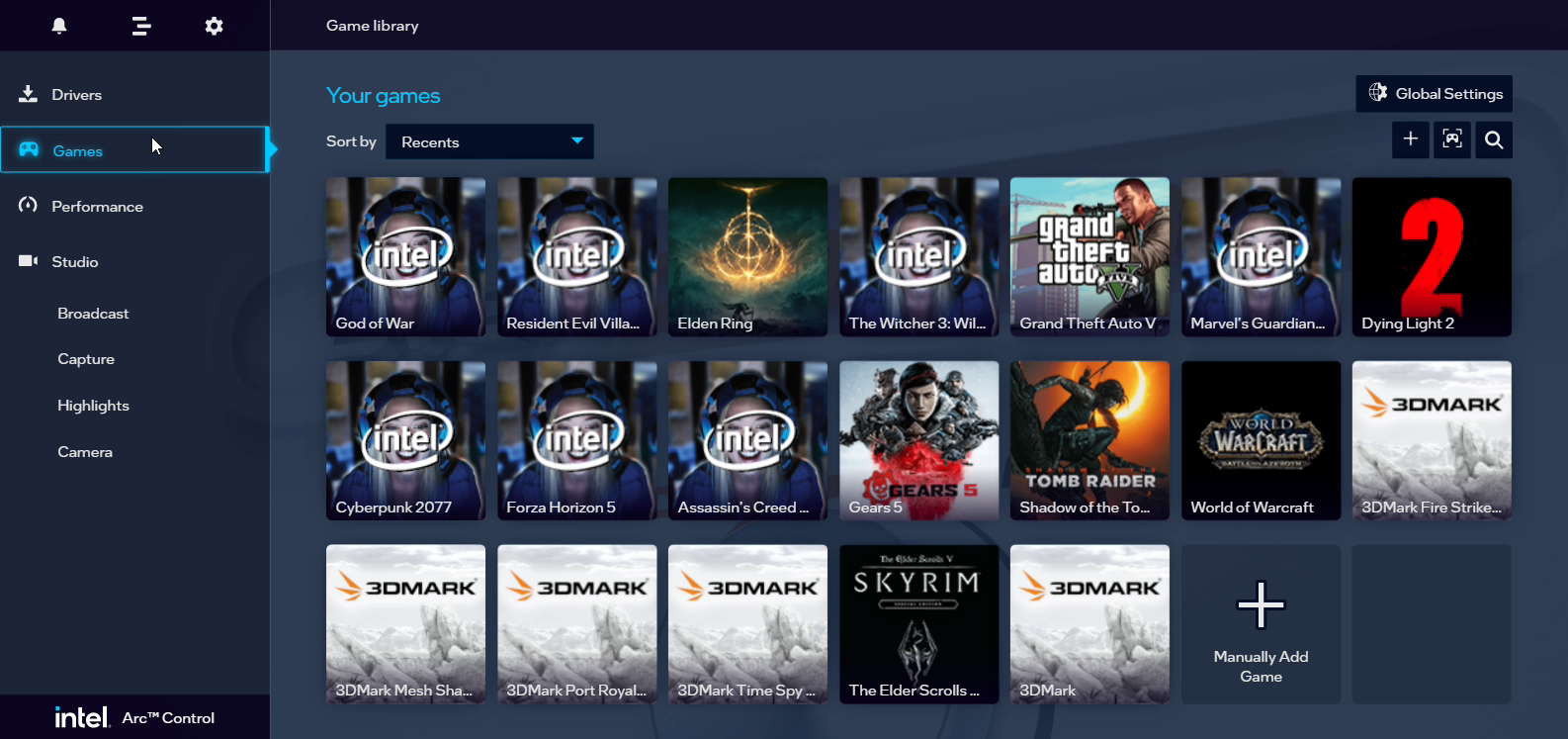Select the Elden Ring game tile
This screenshot has height=739, width=1568.
747,257
